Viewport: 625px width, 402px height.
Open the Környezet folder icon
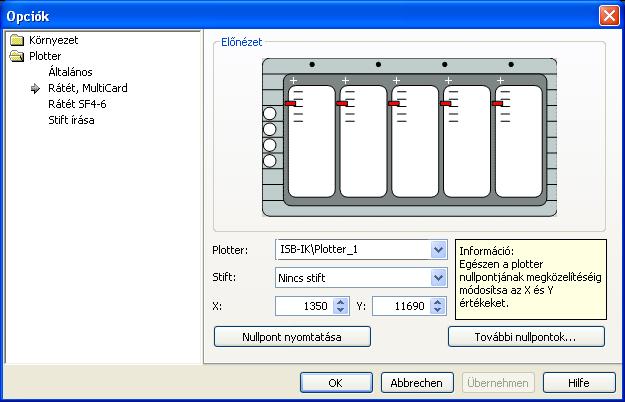tap(17, 40)
